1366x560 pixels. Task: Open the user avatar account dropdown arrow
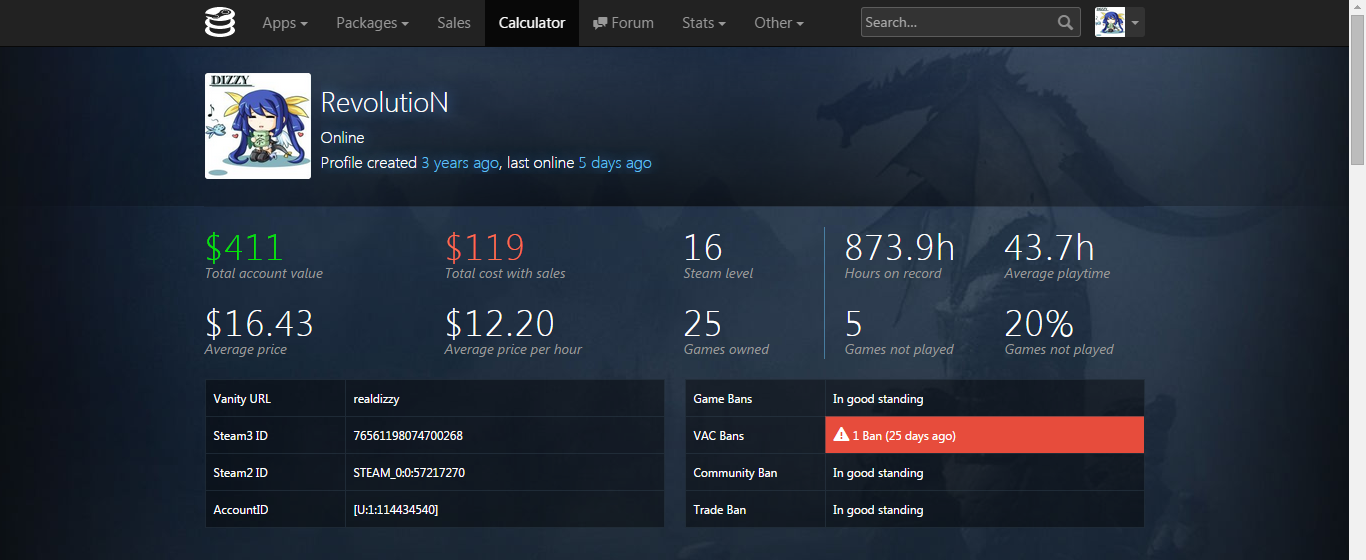point(1135,22)
